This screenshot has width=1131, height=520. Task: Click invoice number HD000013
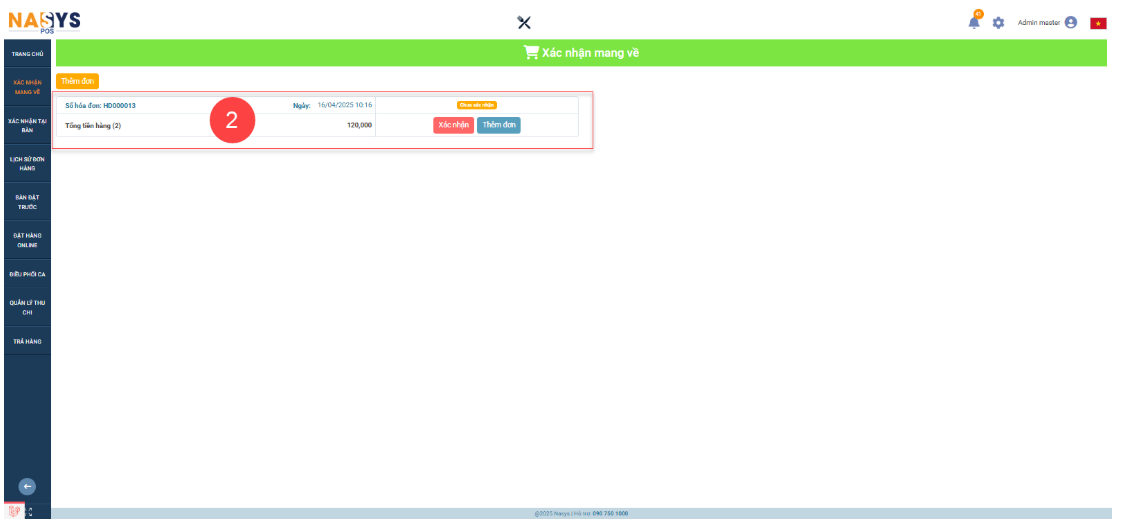119,105
